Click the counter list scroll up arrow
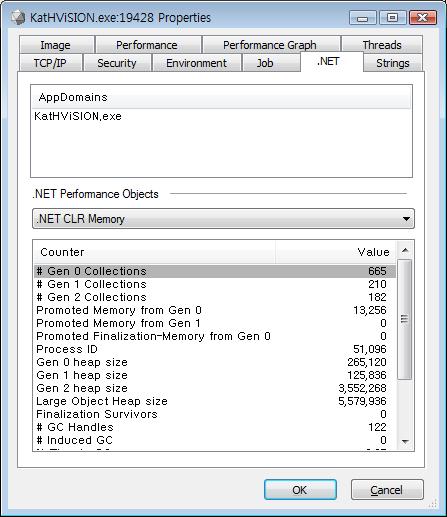The image size is (447, 517). (405, 250)
